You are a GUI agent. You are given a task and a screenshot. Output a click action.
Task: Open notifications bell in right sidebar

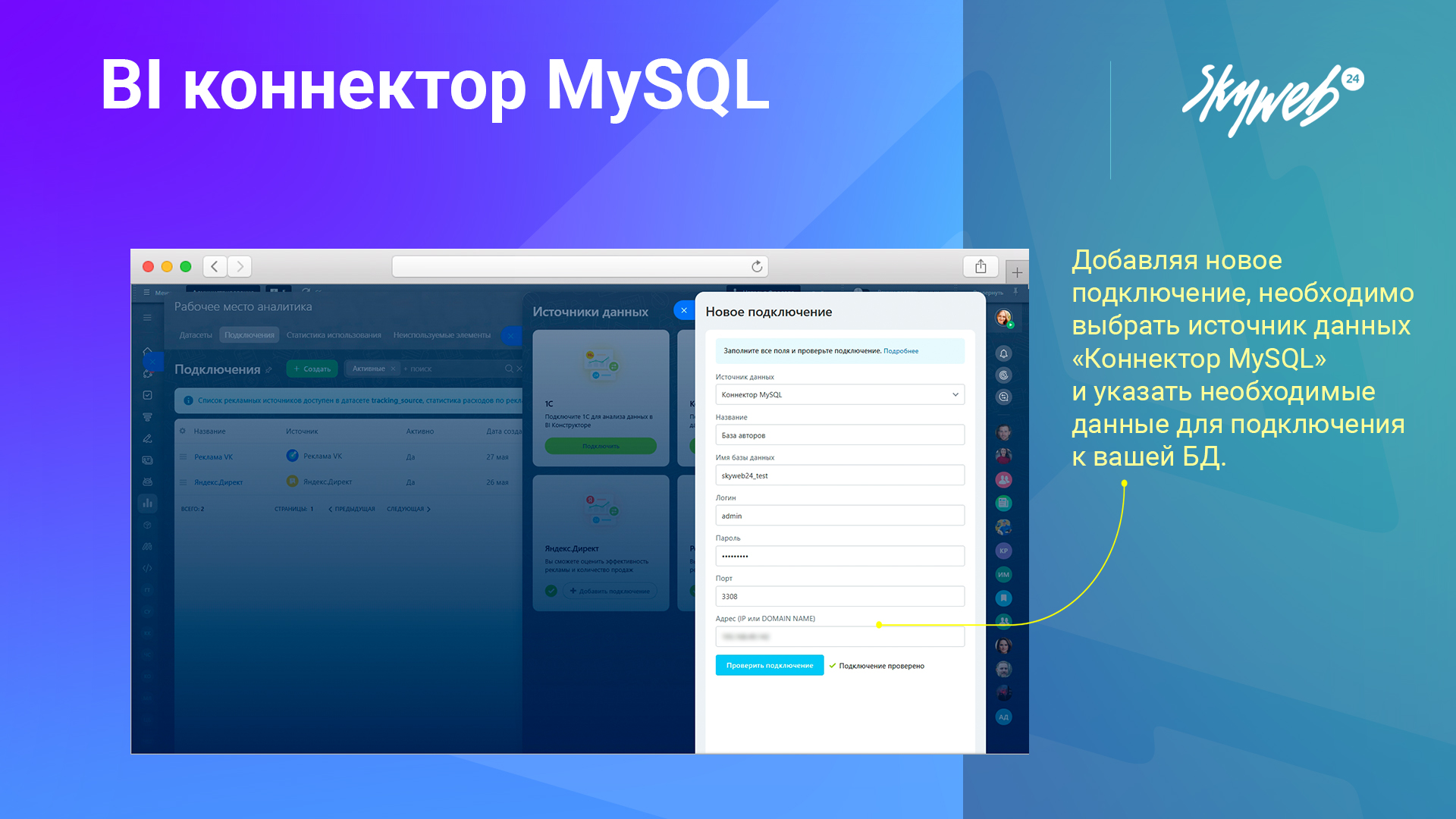click(1003, 353)
